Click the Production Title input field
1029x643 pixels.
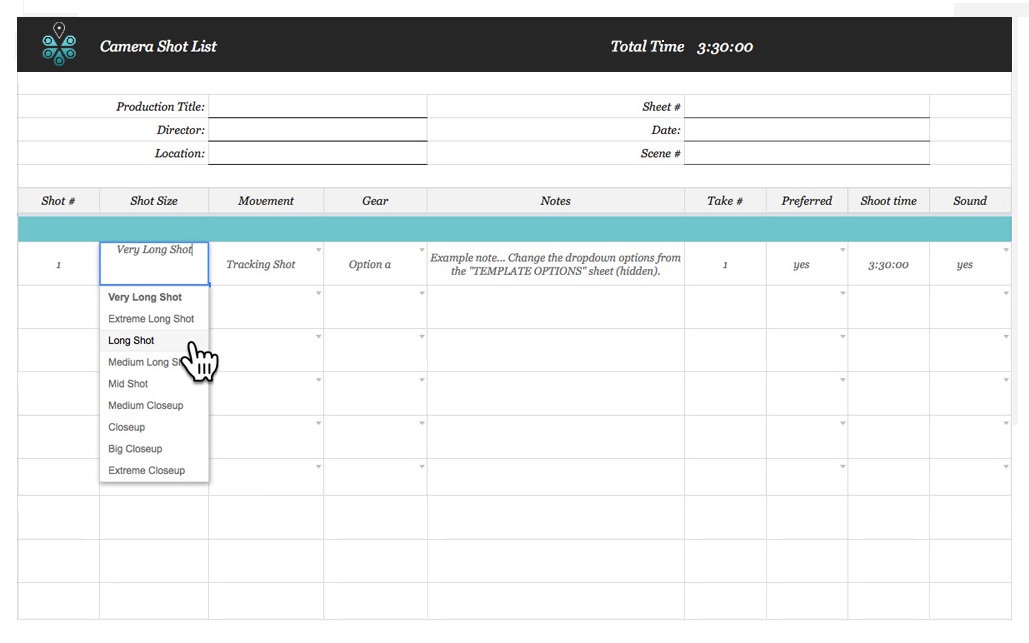click(x=317, y=107)
